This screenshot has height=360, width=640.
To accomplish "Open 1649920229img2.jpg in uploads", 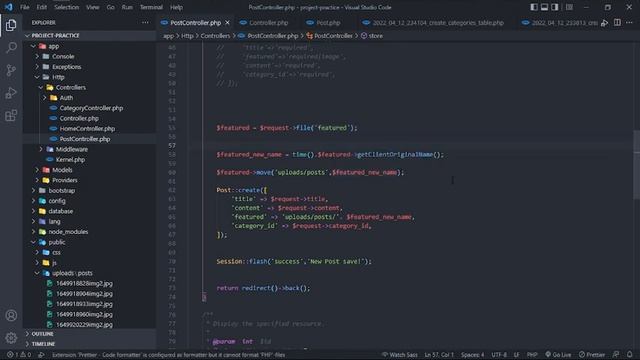I will [84, 324].
